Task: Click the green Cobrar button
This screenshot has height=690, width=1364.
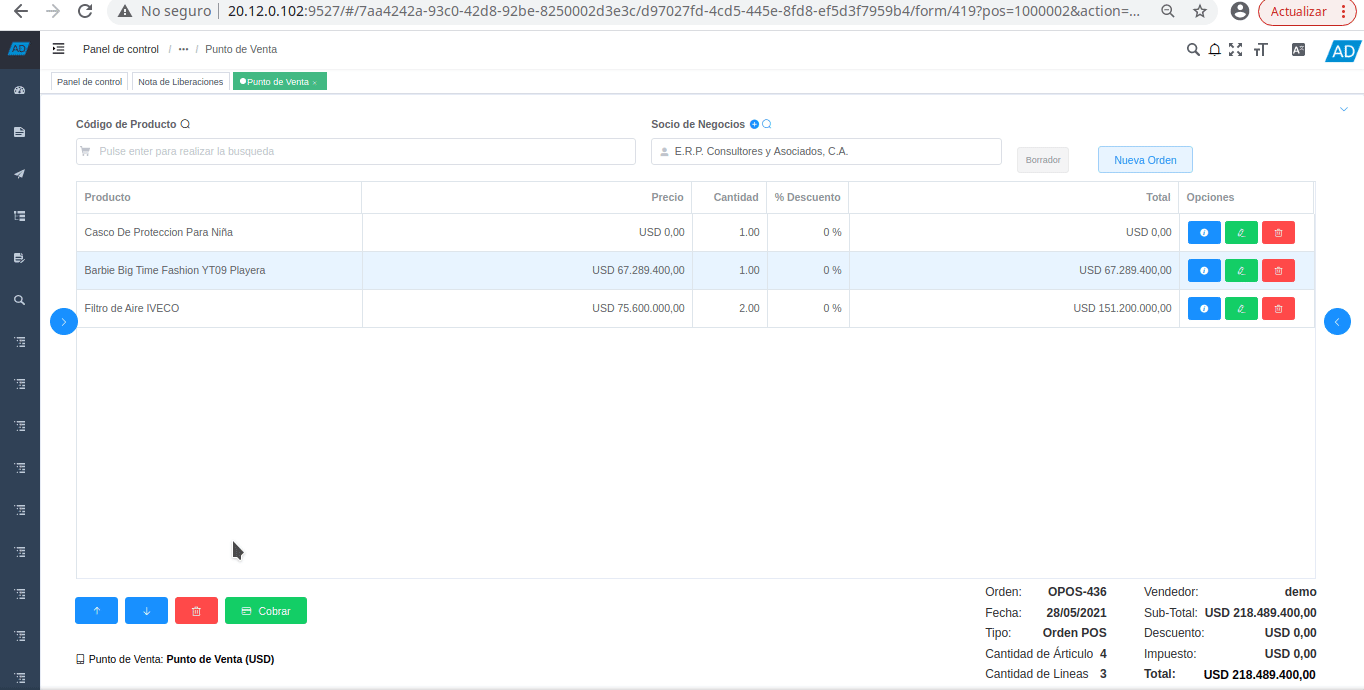Action: [x=266, y=611]
